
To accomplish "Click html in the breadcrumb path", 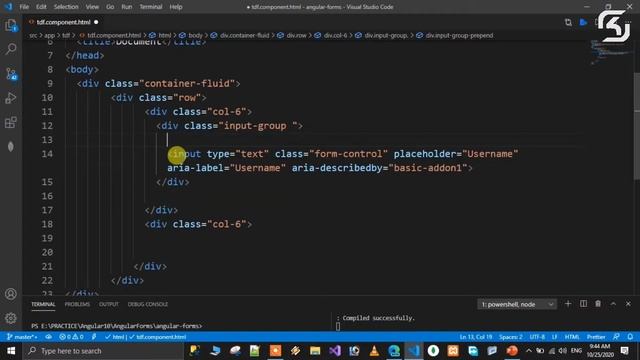I will (x=164, y=36).
